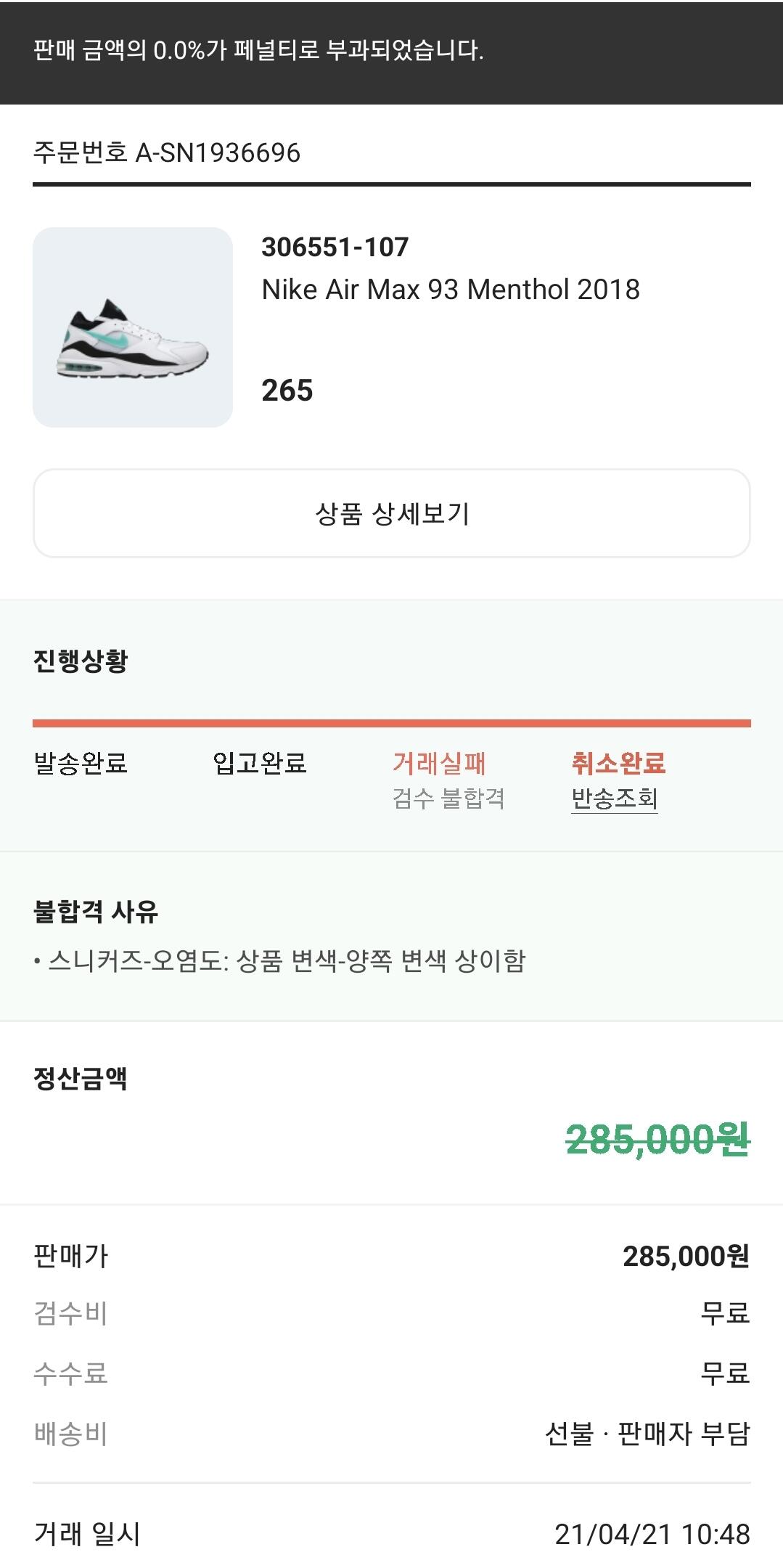Image resolution: width=783 pixels, height=1568 pixels.
Task: Tap the 반송조회 return tracking link
Action: point(614,799)
